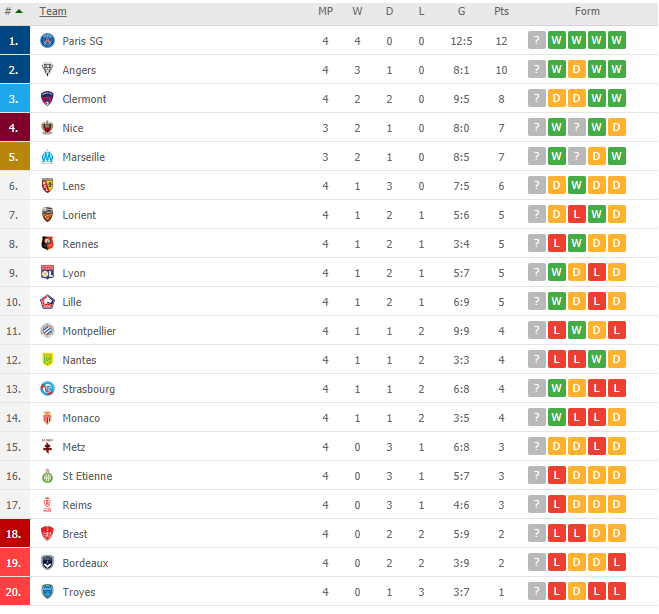This screenshot has height=614, width=659.
Task: Click Paris SG's last green W form badge
Action: coord(617,40)
